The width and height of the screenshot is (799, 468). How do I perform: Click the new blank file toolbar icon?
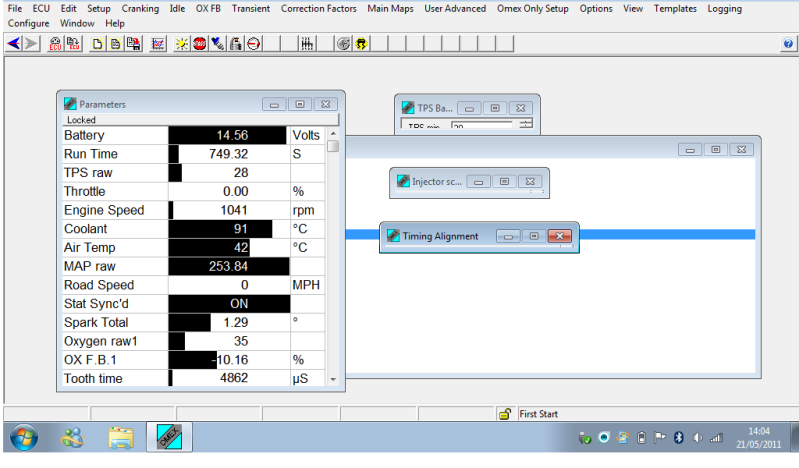coord(97,44)
